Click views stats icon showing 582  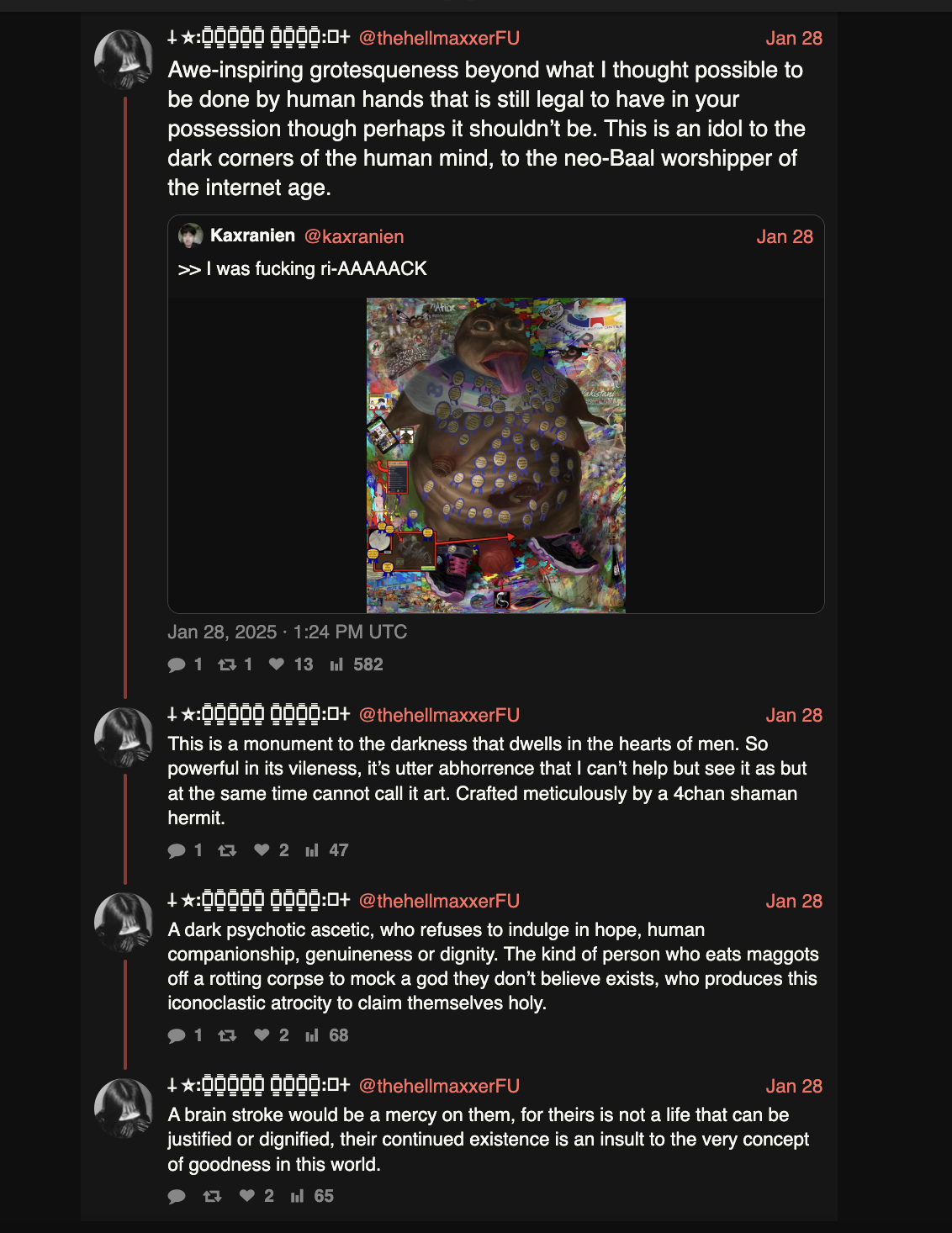coord(336,665)
